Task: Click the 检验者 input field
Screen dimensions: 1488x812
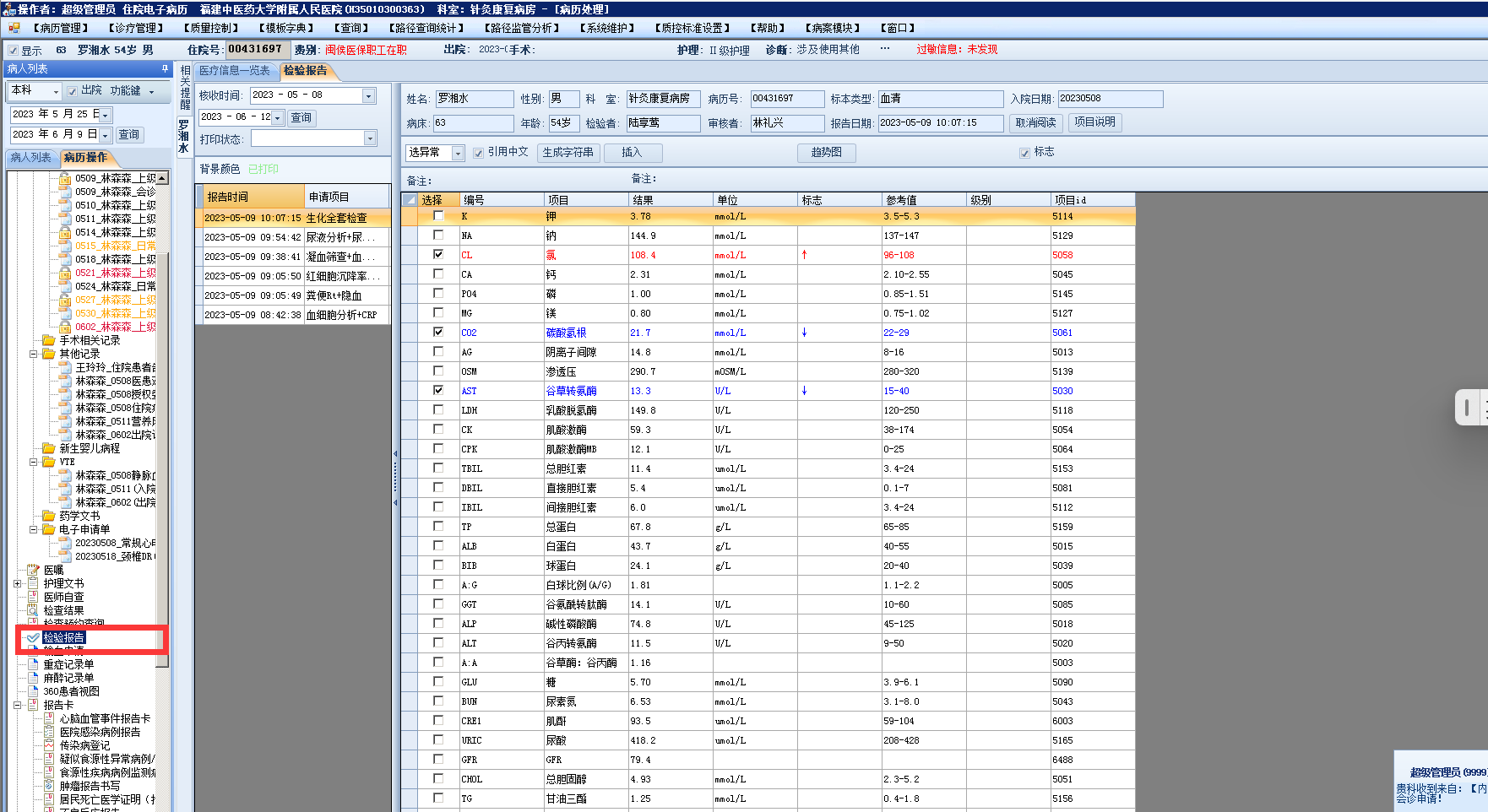Action: coord(664,123)
